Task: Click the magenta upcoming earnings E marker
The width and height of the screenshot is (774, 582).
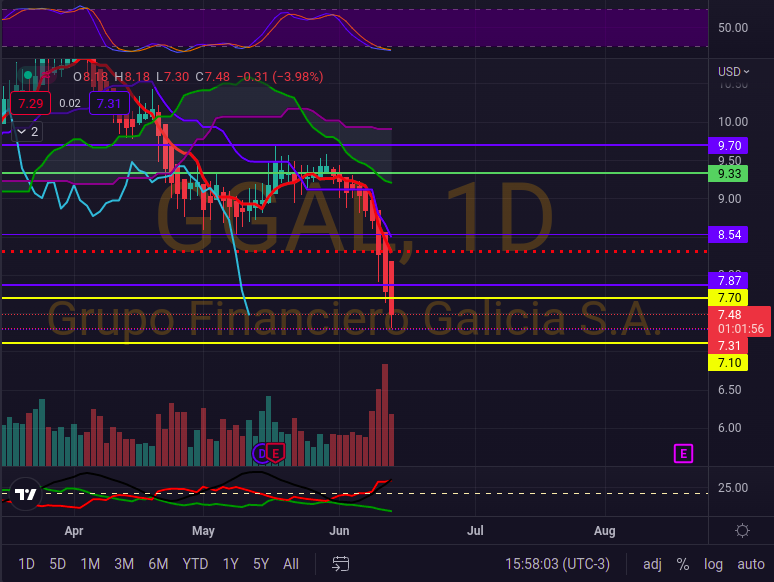Action: pyautogui.click(x=683, y=453)
